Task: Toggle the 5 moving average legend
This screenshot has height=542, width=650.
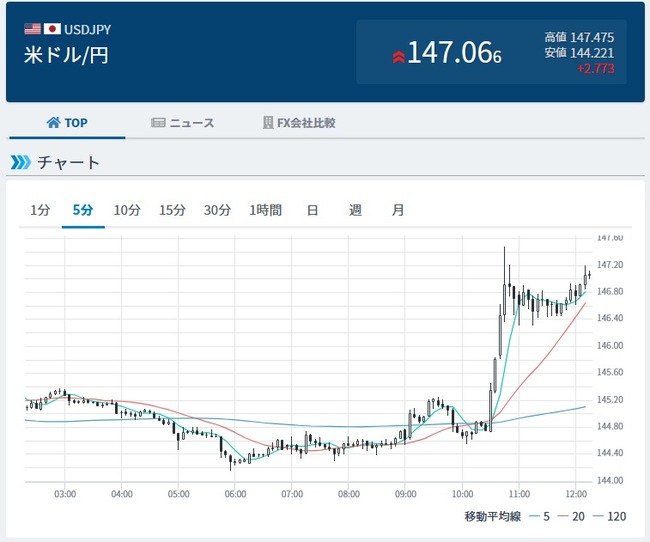Action: 539,516
